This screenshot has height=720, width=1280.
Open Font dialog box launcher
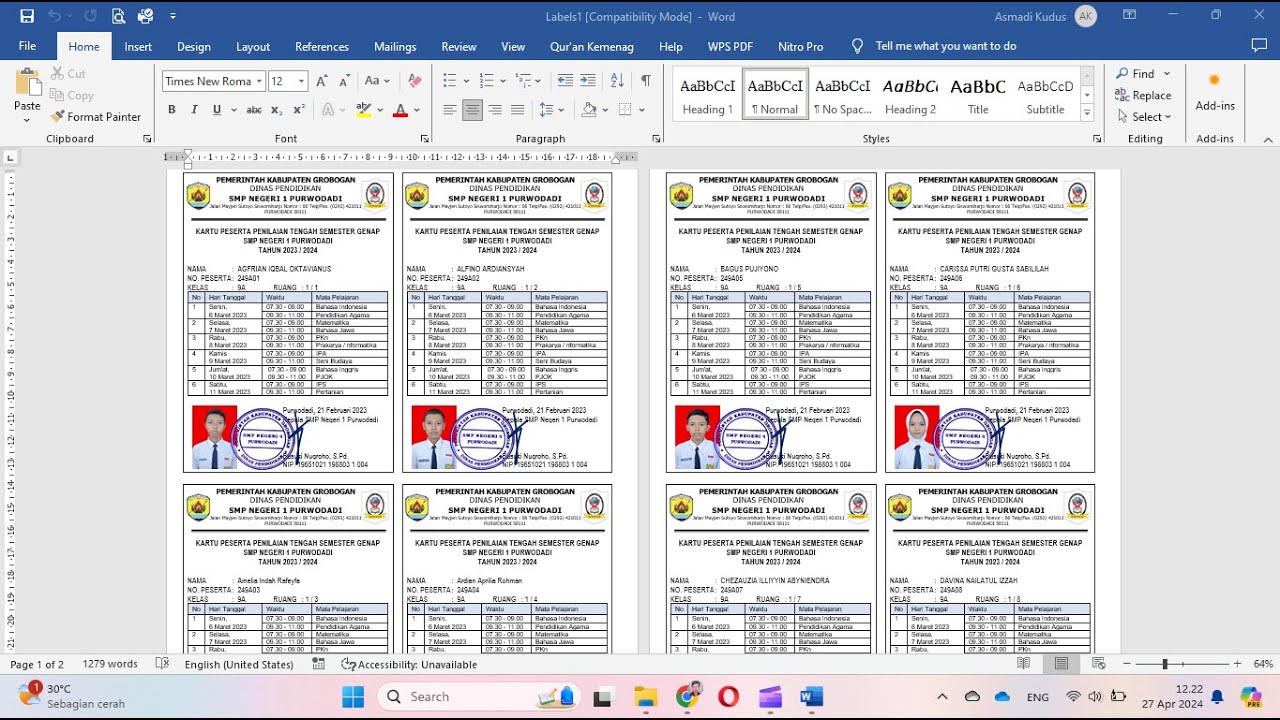pos(425,139)
